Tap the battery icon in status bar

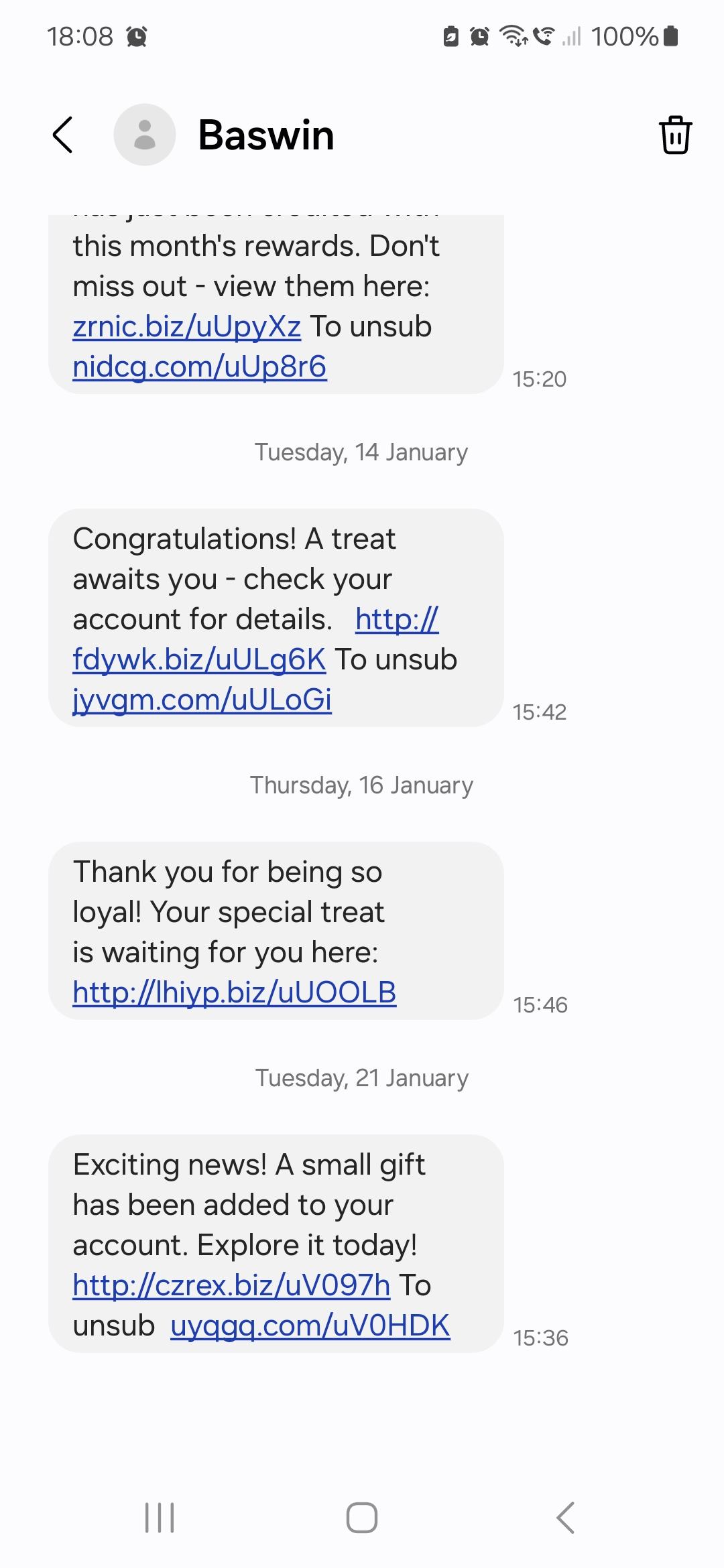coord(670,36)
